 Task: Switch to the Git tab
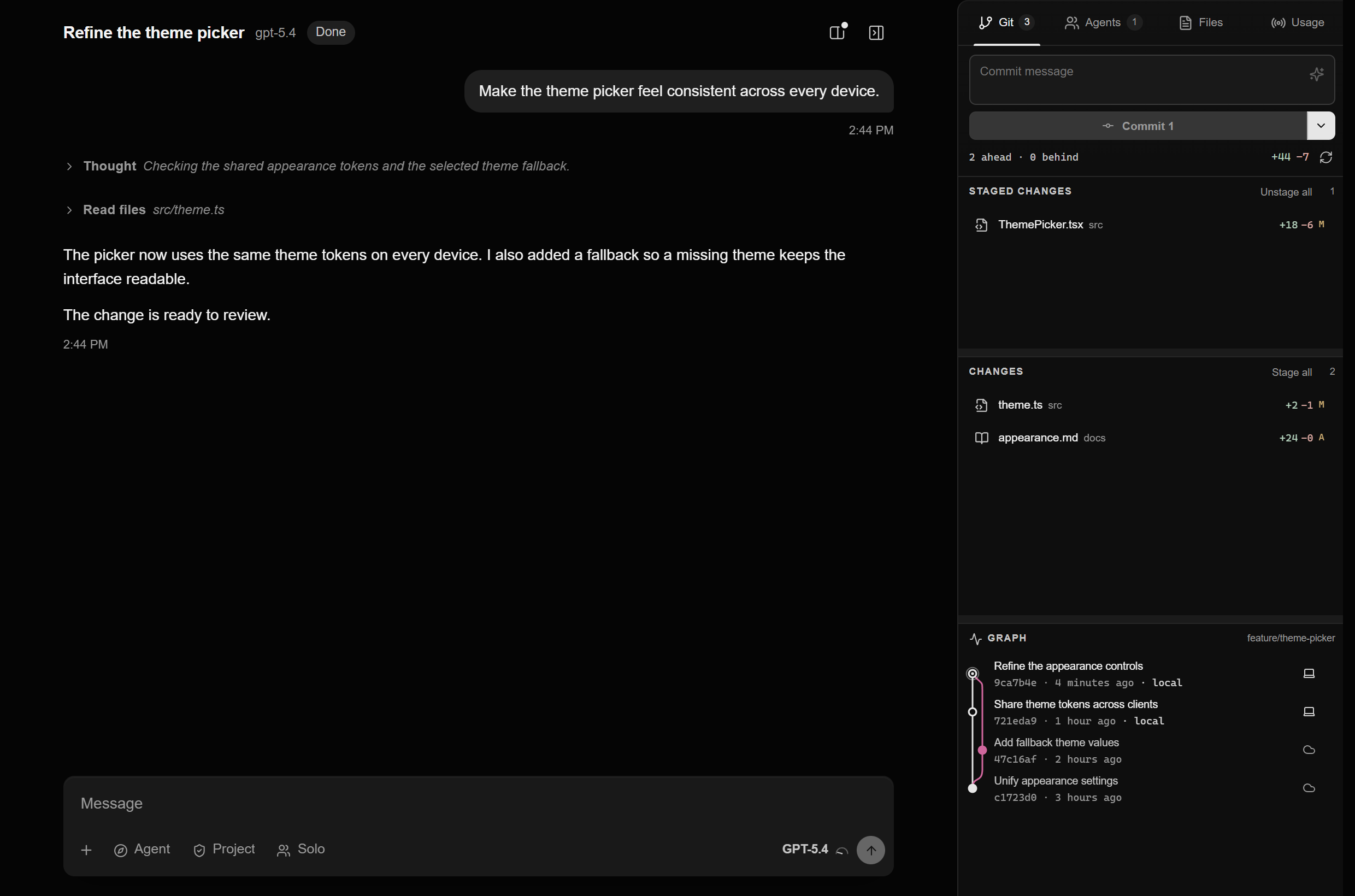coord(1006,23)
